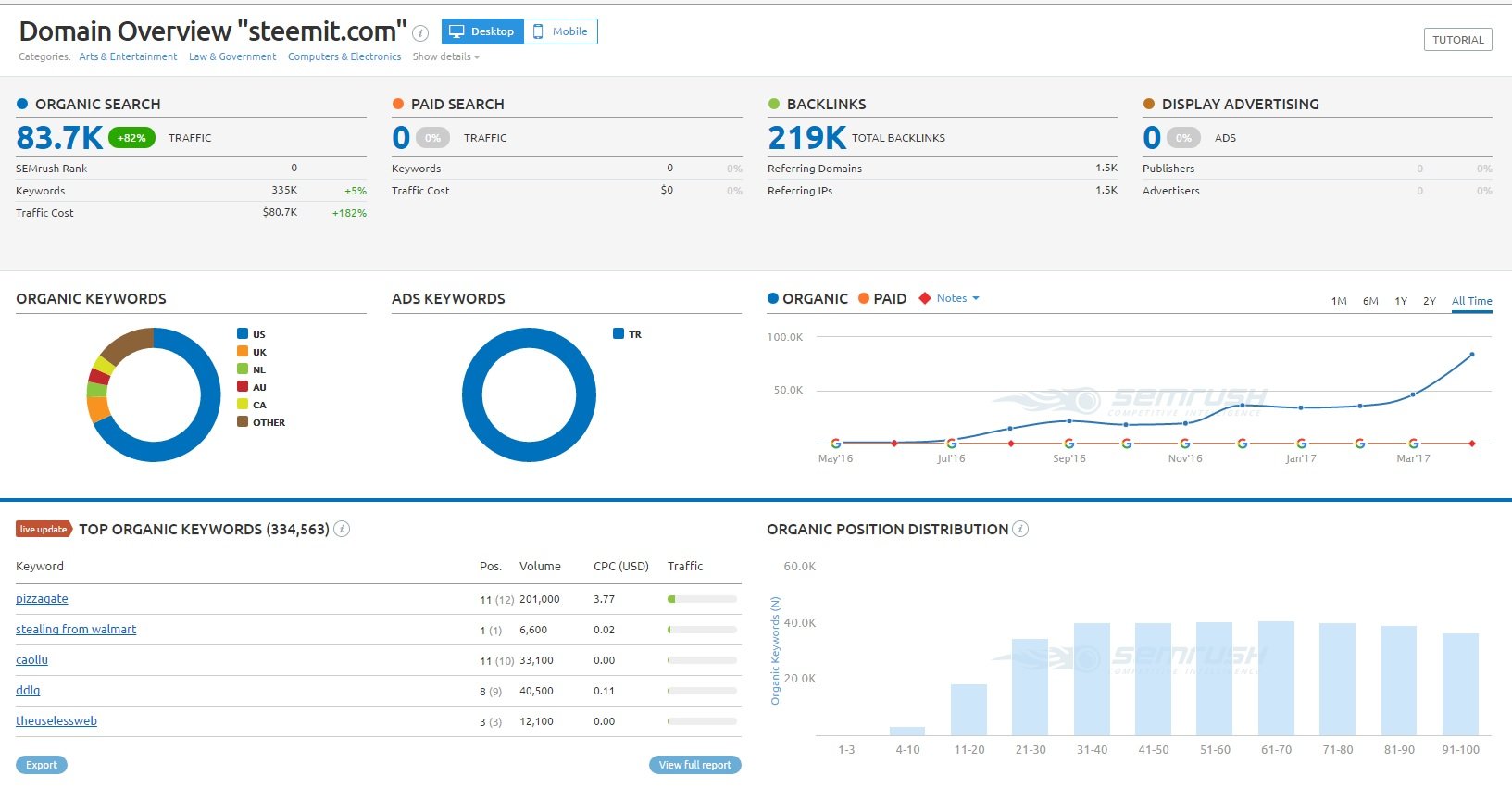
Task: Open Computers & Electronics category link
Action: [344, 56]
